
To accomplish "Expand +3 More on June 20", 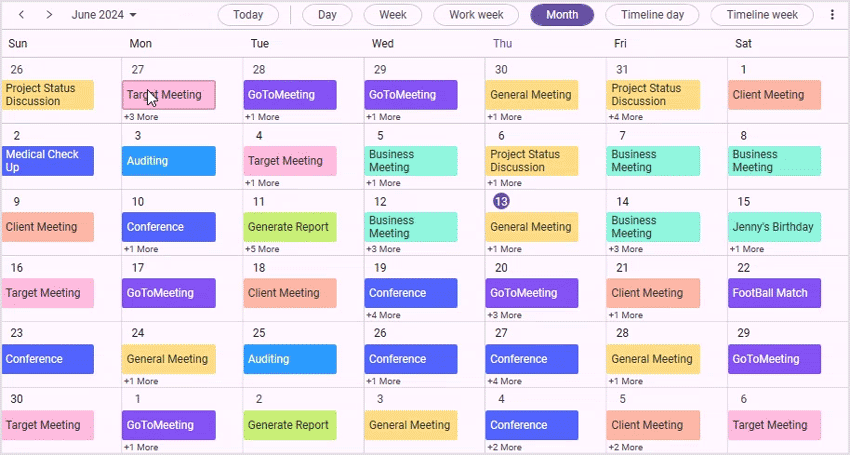I will 504,315.
